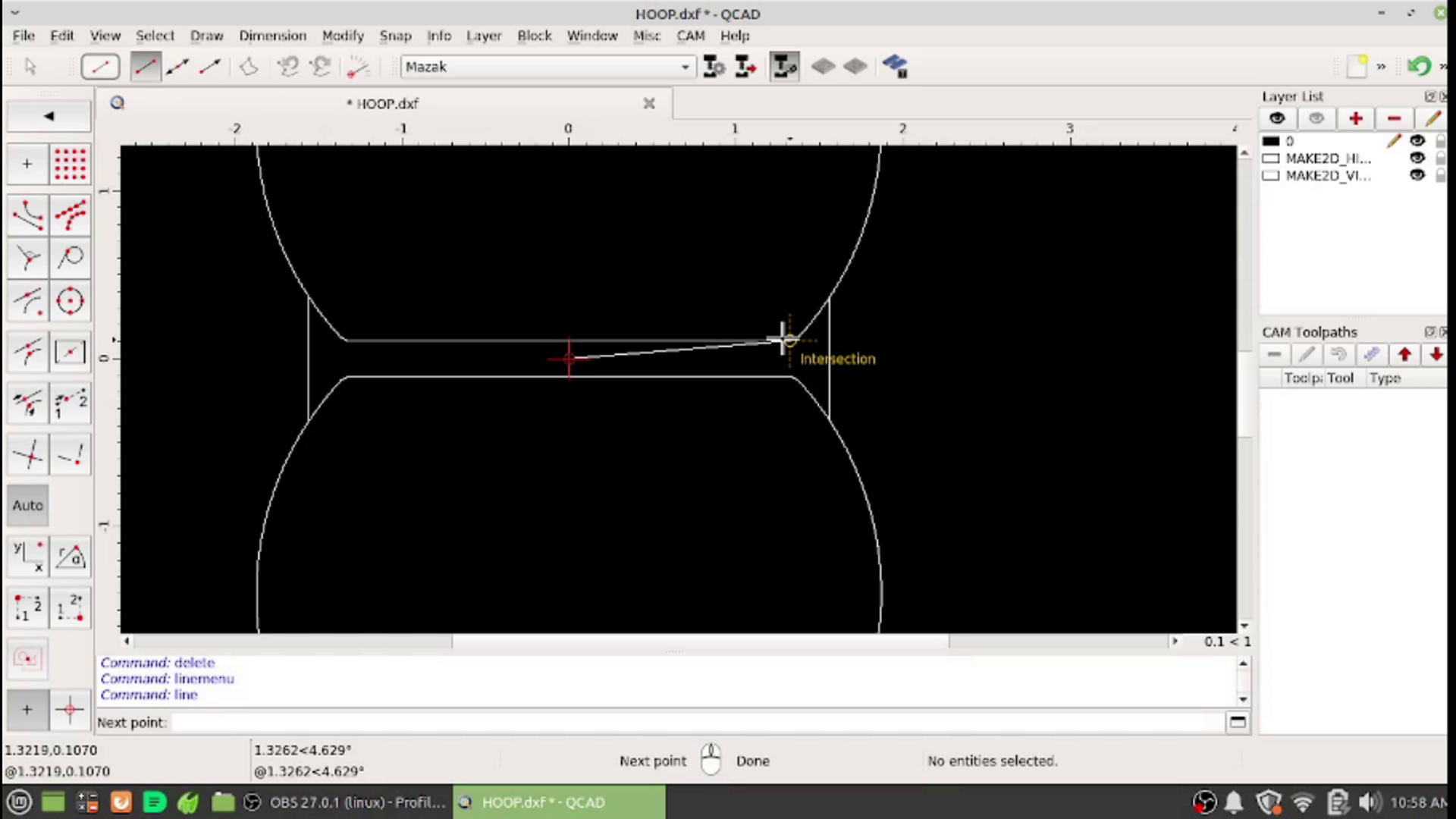Click the blue CAM simulation icon

(x=895, y=67)
